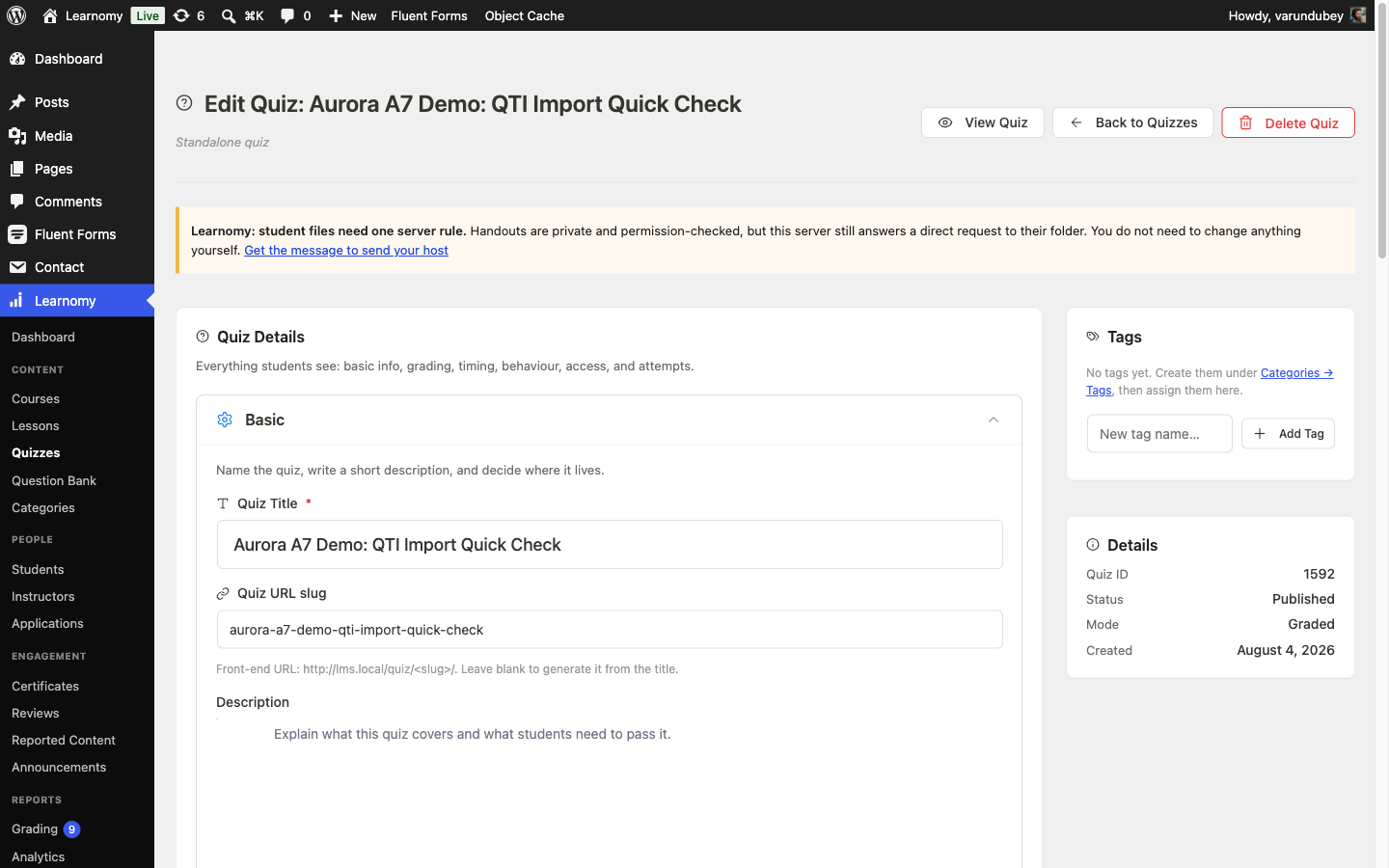Viewport: 1389px width, 868px height.
Task: Click the plus icon in Add Tag
Action: click(x=1260, y=434)
